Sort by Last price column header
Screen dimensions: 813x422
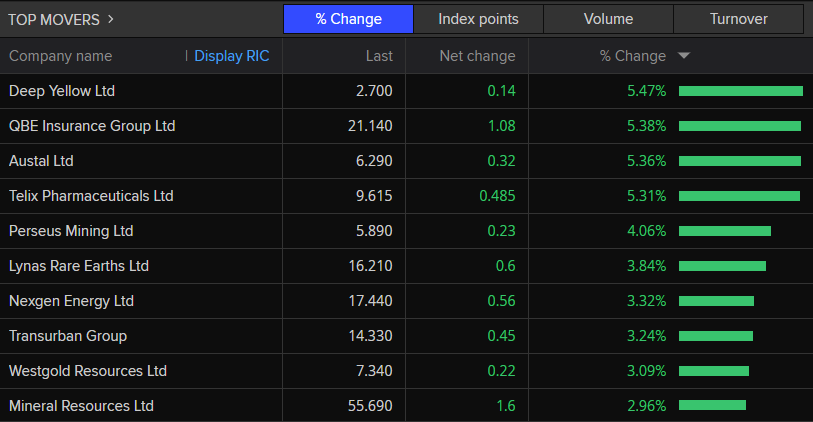click(379, 56)
